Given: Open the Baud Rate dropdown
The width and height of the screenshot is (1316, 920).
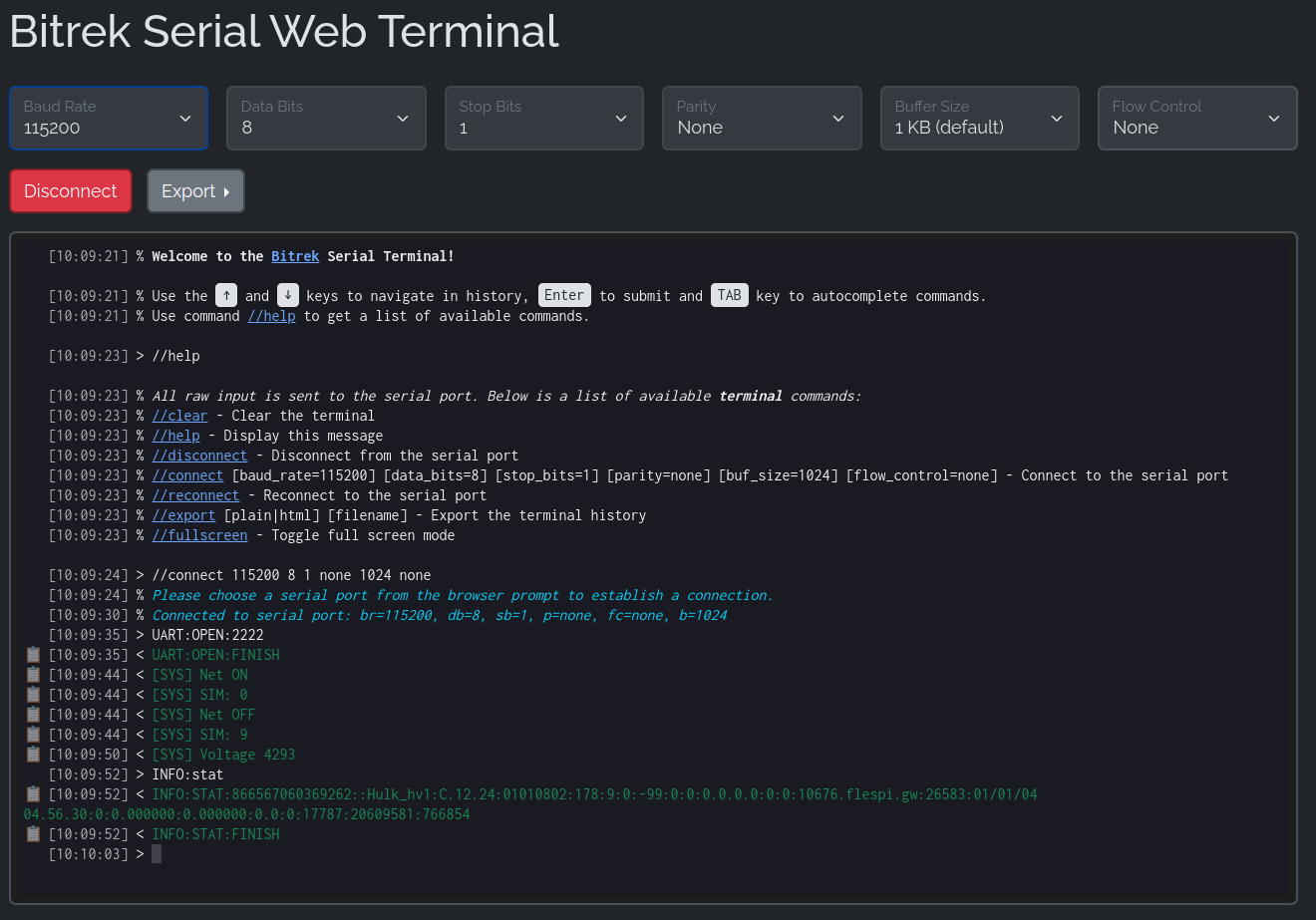Looking at the screenshot, I should click(109, 118).
